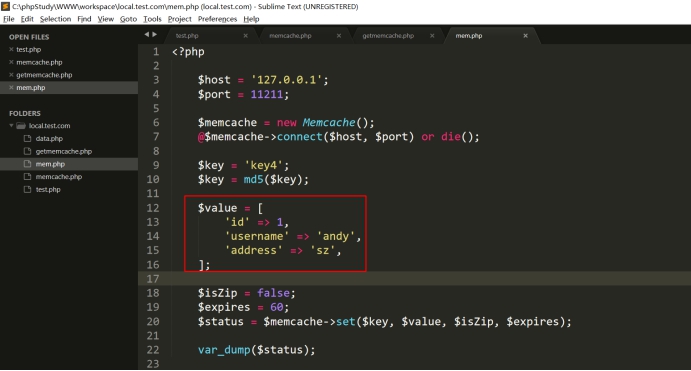691x371 pixels.
Task: Click the $expires variable on line 19
Action: pyautogui.click(x=224, y=307)
